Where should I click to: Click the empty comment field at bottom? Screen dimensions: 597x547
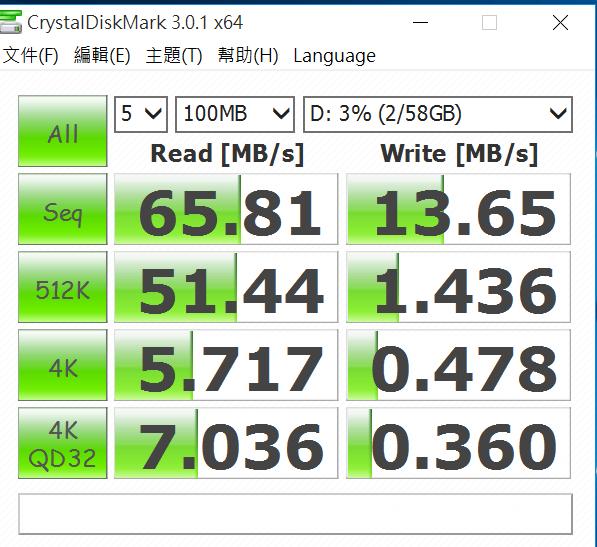295,514
